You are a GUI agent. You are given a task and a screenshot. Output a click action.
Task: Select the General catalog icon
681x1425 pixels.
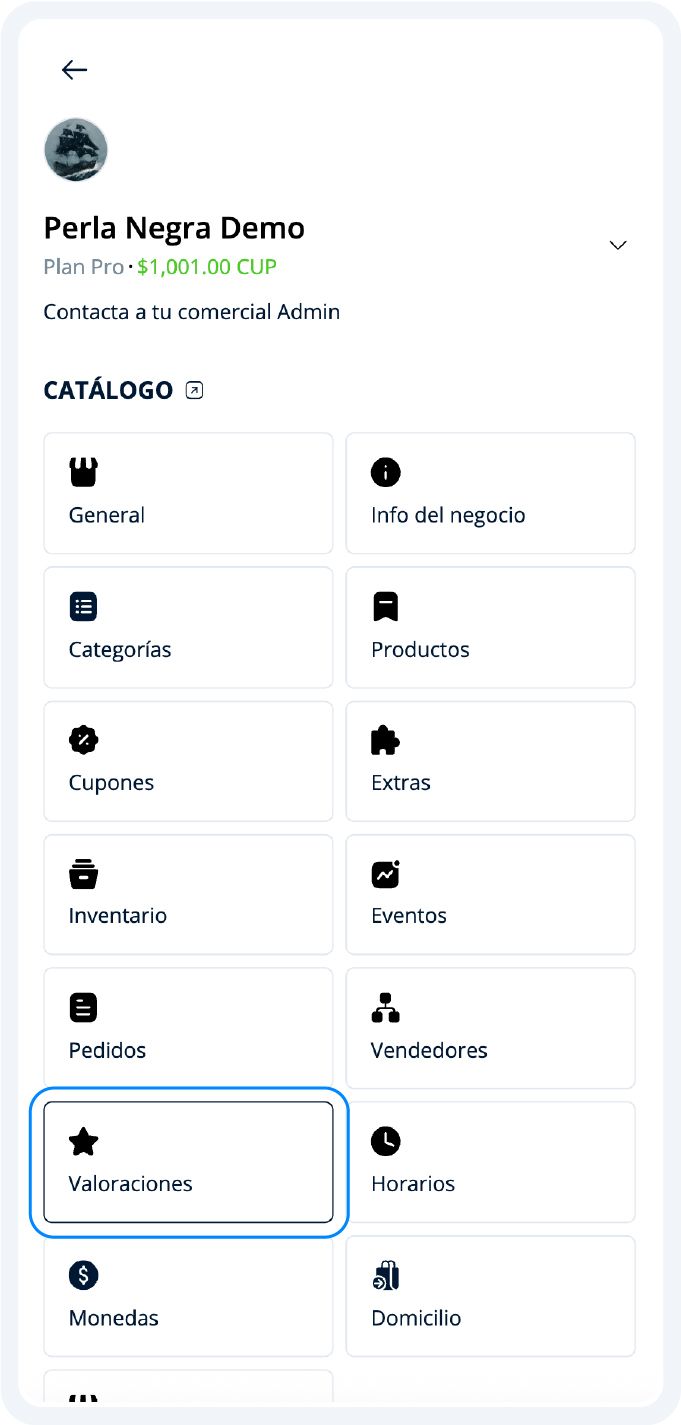click(84, 472)
